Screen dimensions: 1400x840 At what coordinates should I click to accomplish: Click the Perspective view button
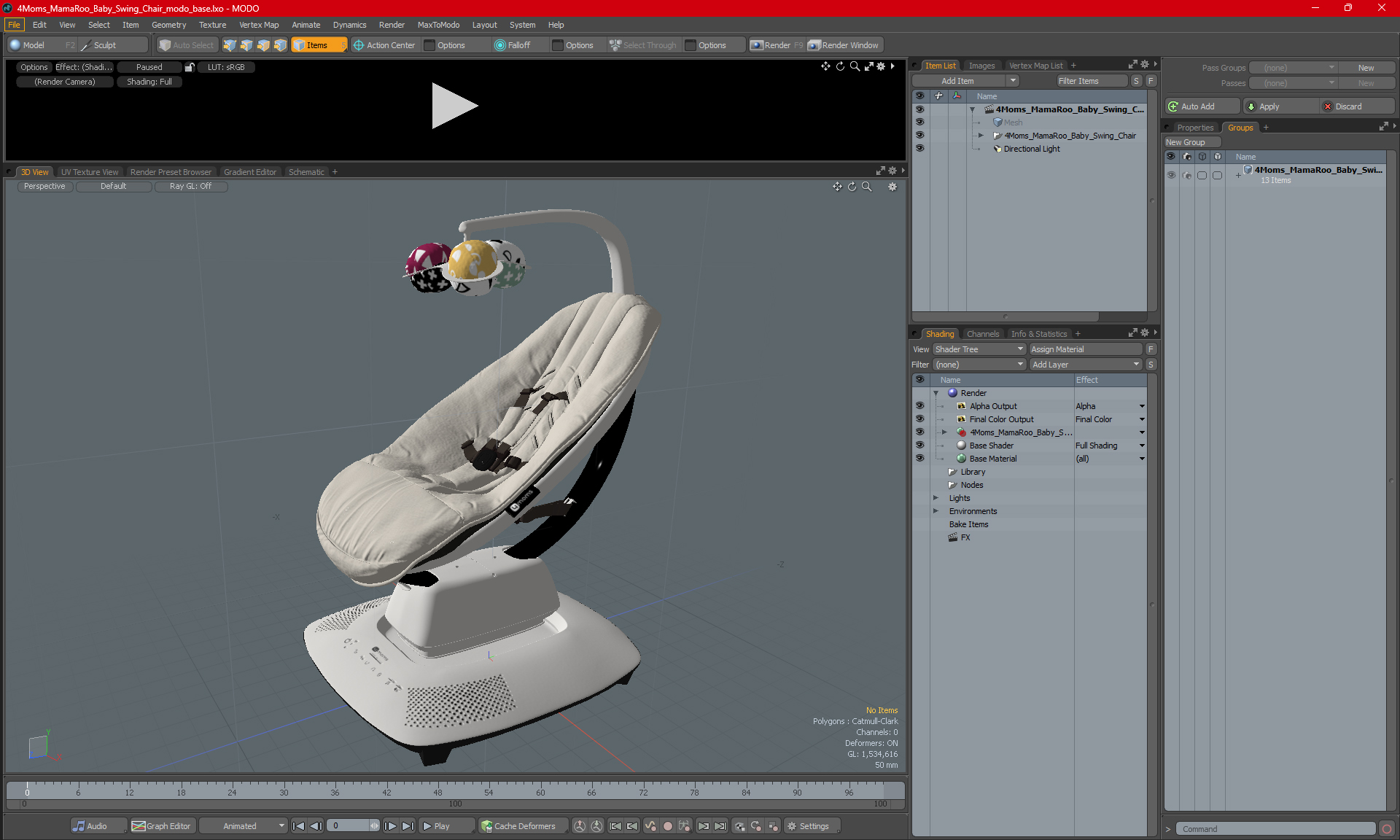click(x=44, y=187)
